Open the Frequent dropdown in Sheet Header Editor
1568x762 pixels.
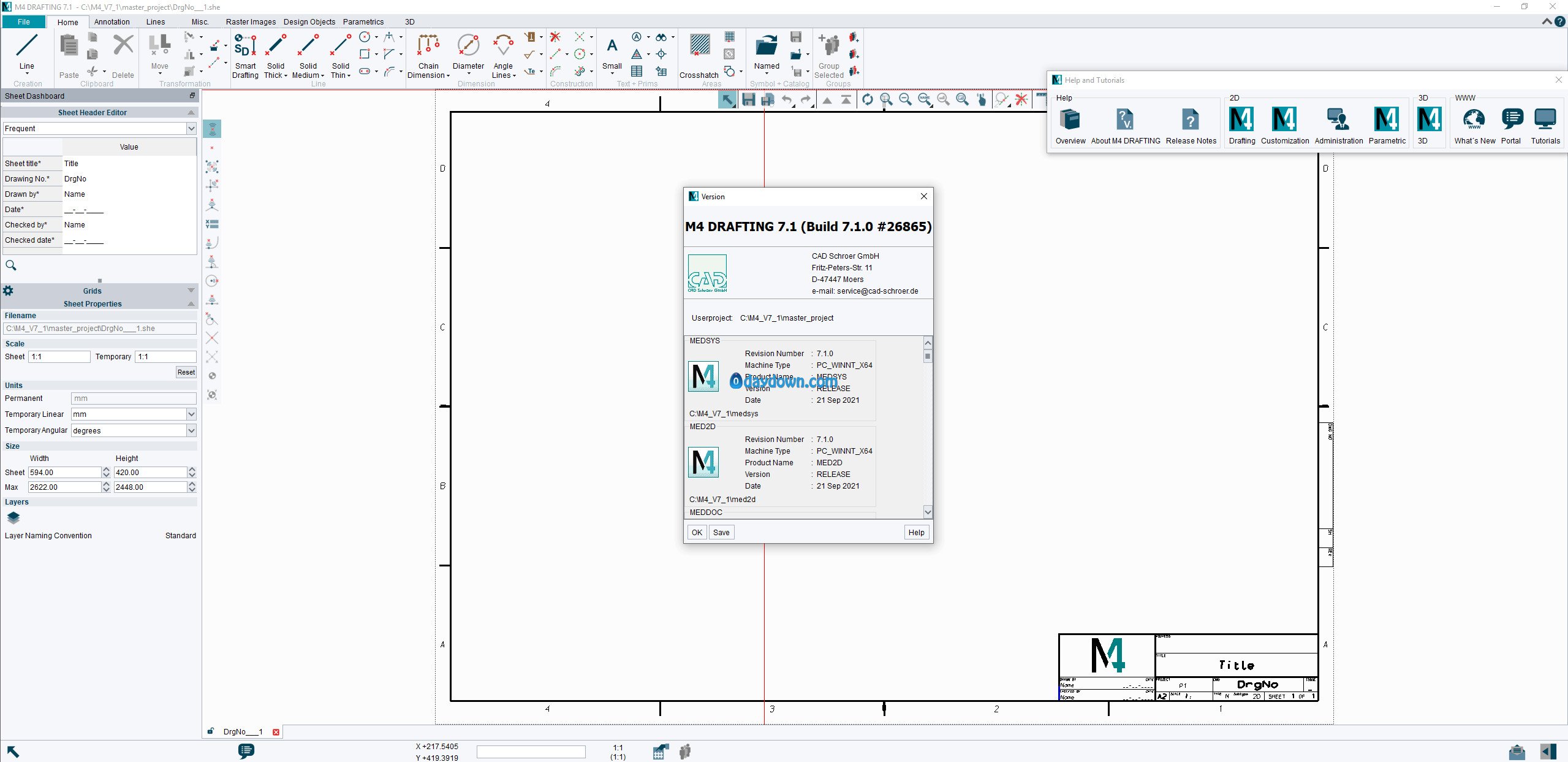[191, 128]
